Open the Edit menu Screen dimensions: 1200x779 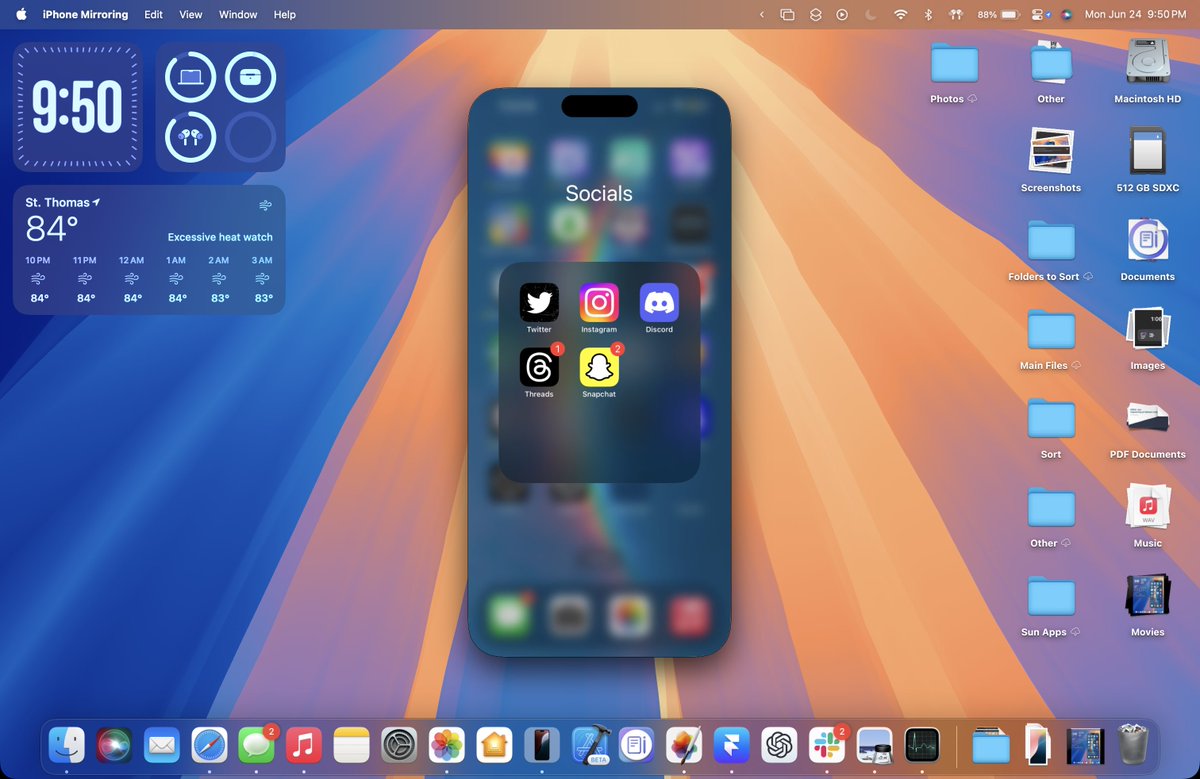153,14
